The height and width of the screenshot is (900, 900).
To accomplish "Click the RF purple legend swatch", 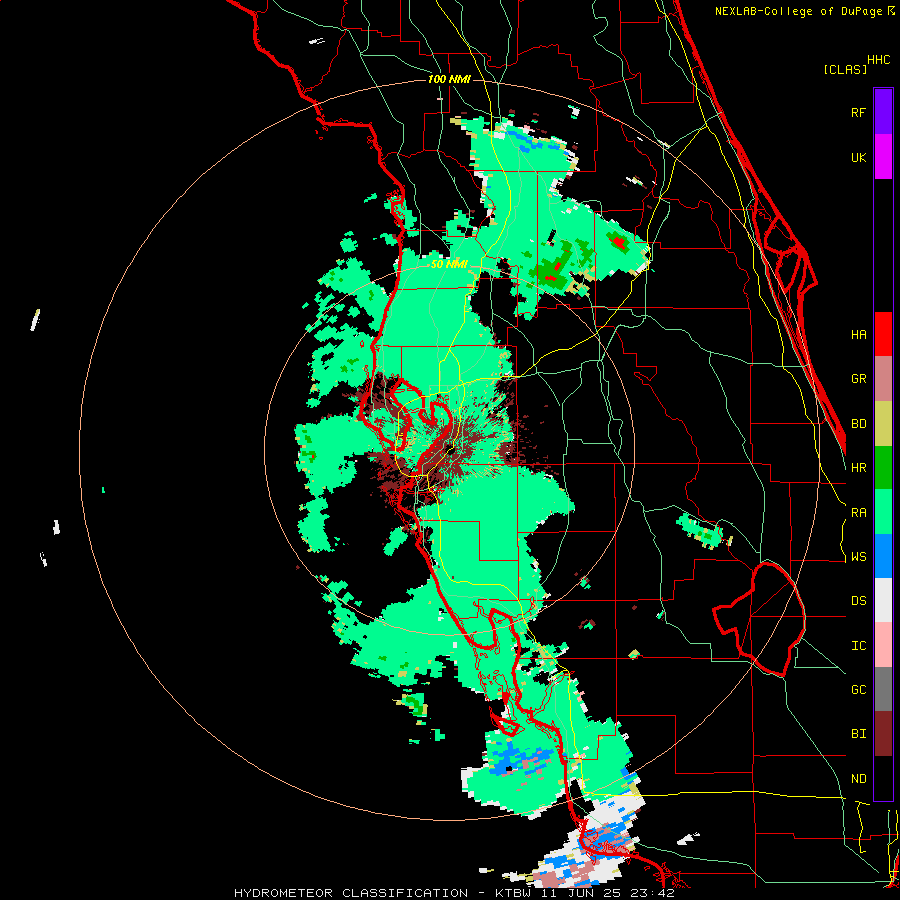I will (x=883, y=112).
